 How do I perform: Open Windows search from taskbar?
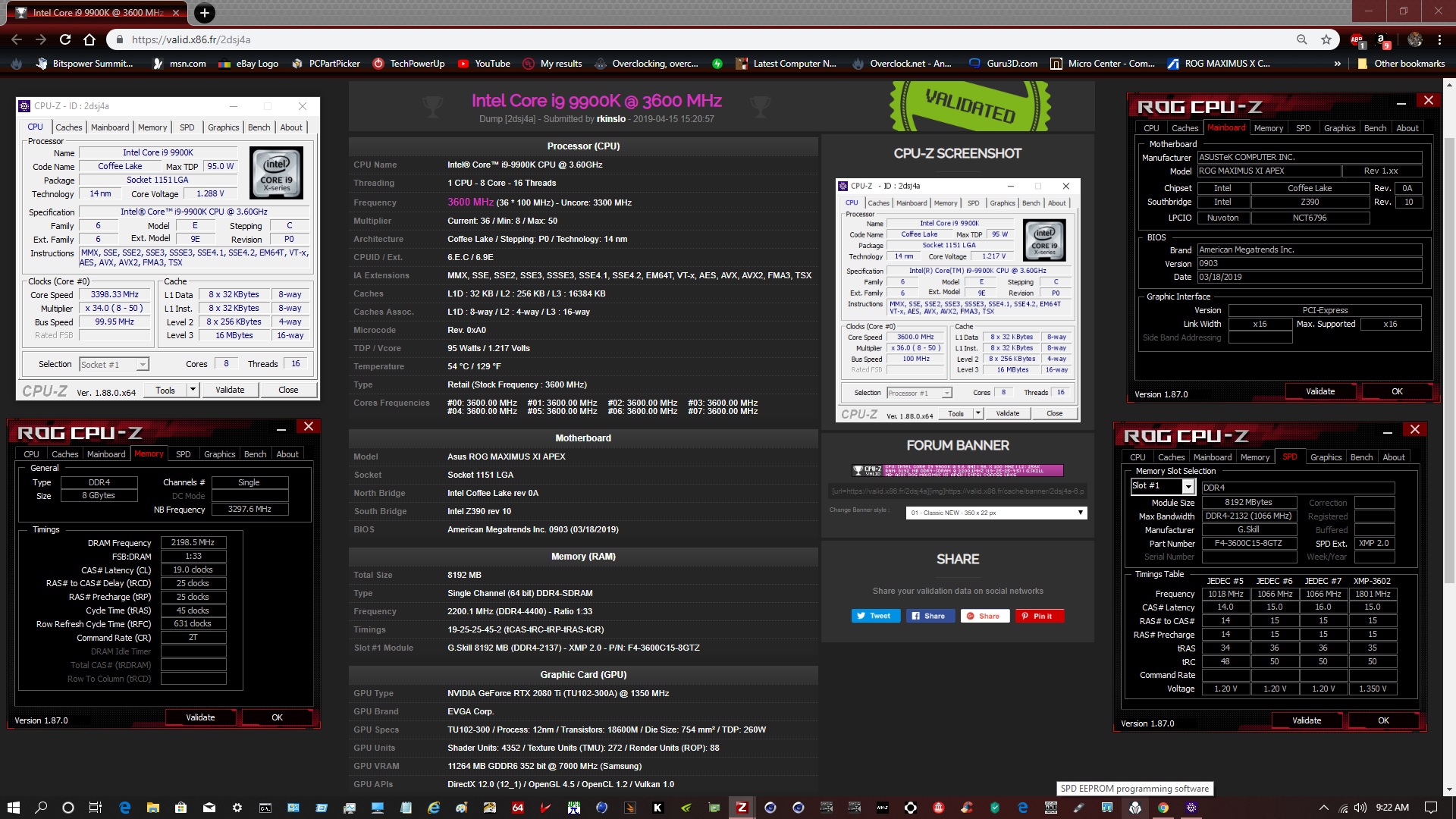tap(41, 807)
